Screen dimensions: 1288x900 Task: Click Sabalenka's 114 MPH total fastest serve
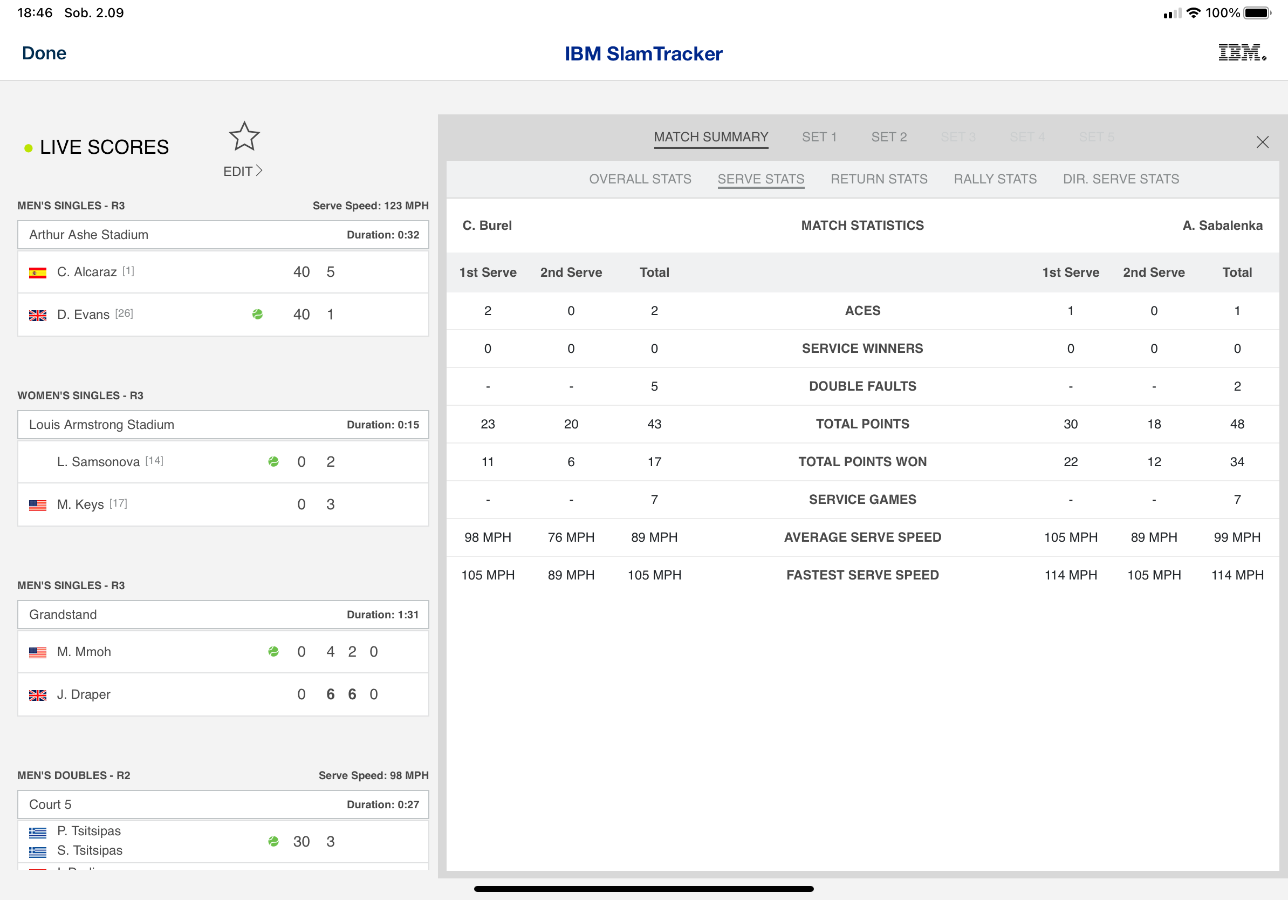click(x=1237, y=575)
